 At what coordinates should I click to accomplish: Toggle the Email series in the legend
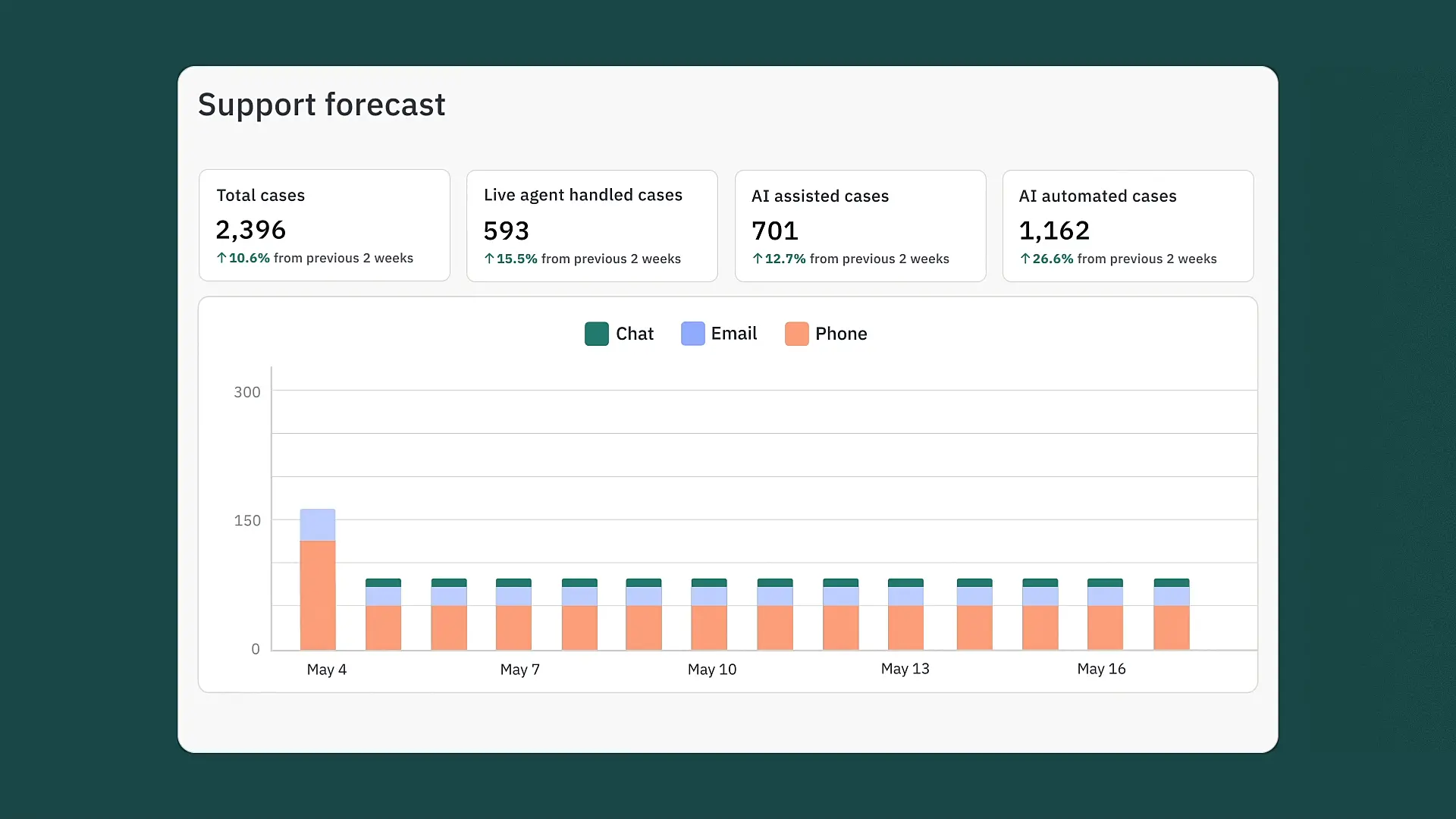(x=719, y=334)
